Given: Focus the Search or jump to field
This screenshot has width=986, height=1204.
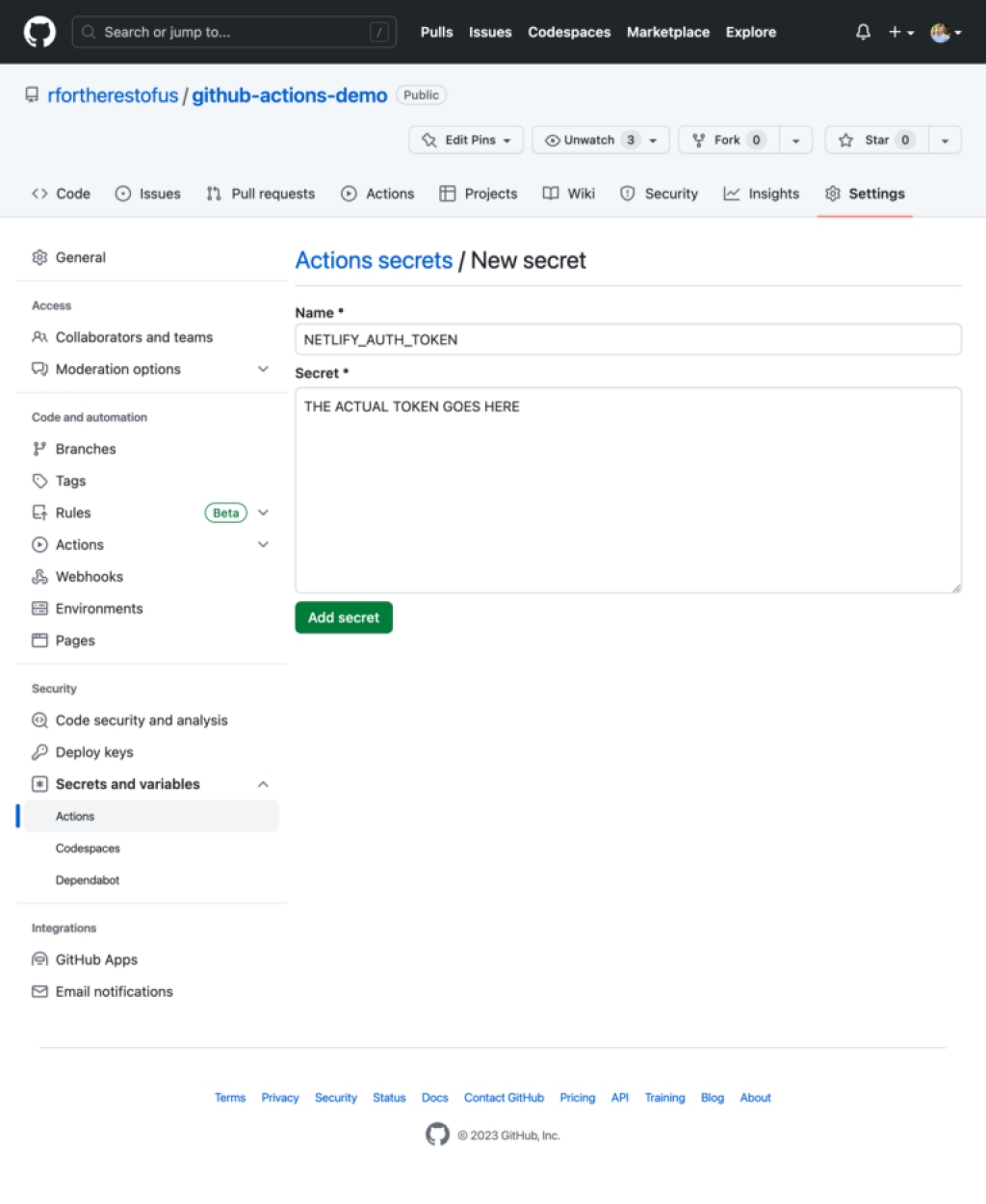Looking at the screenshot, I should (234, 32).
